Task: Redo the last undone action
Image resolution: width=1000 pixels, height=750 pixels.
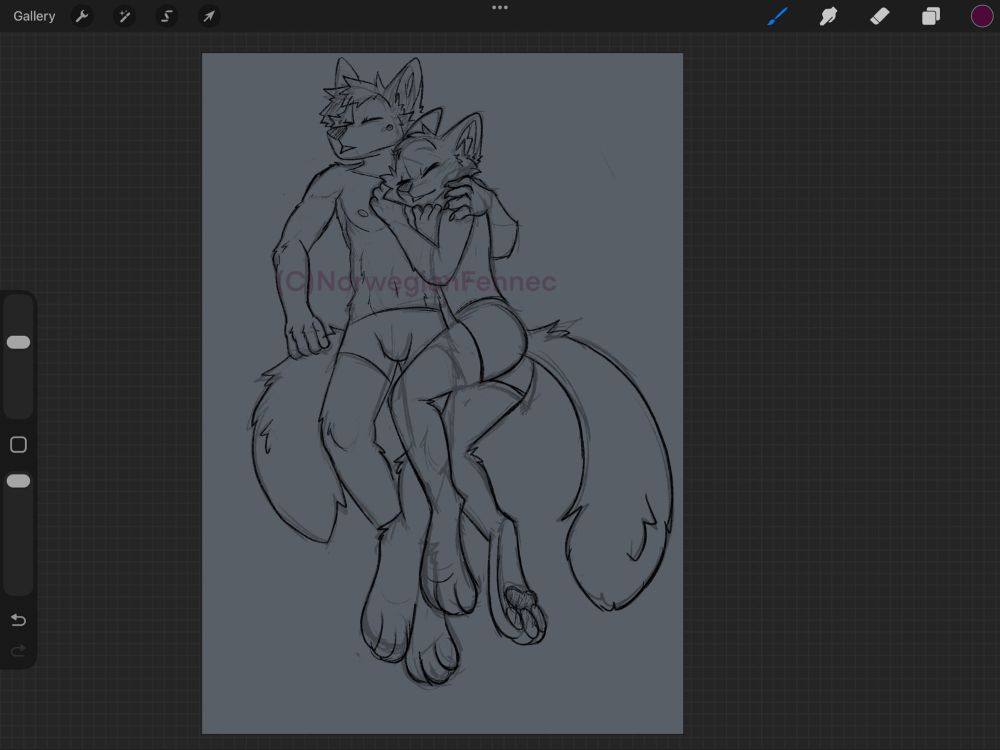Action: tap(18, 651)
